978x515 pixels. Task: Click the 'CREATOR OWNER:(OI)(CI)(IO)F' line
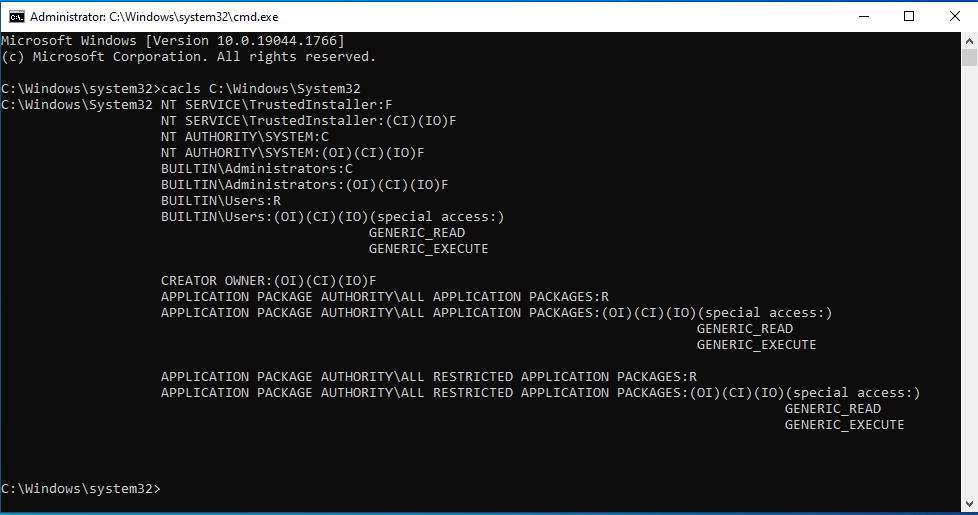(x=268, y=281)
